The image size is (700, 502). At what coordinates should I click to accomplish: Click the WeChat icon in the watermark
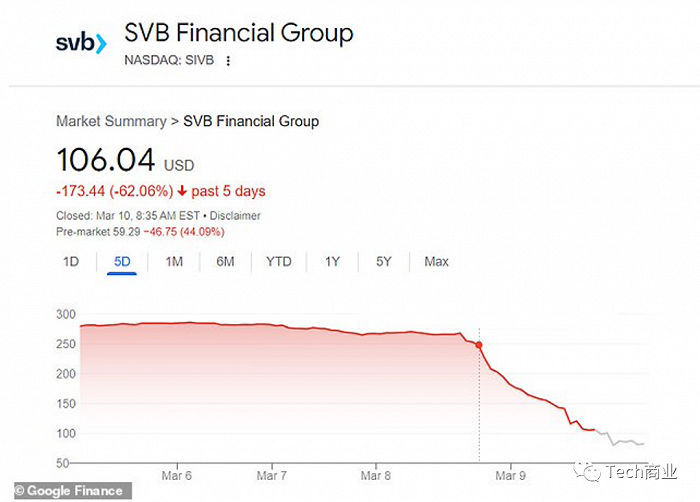591,470
